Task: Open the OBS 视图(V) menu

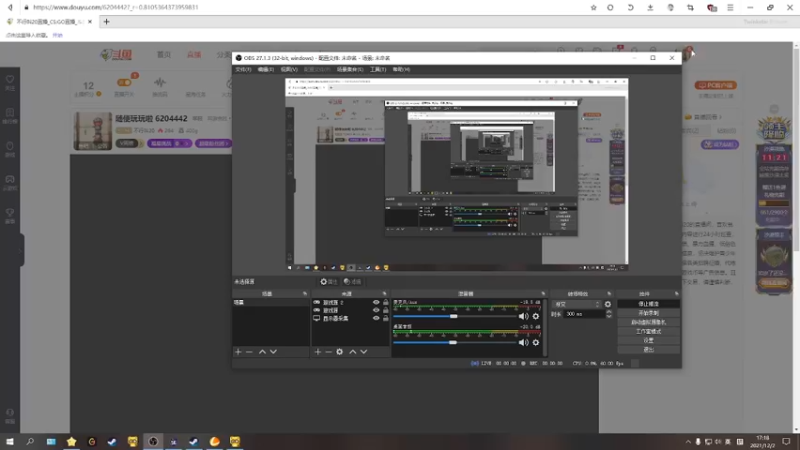Action: coord(289,69)
